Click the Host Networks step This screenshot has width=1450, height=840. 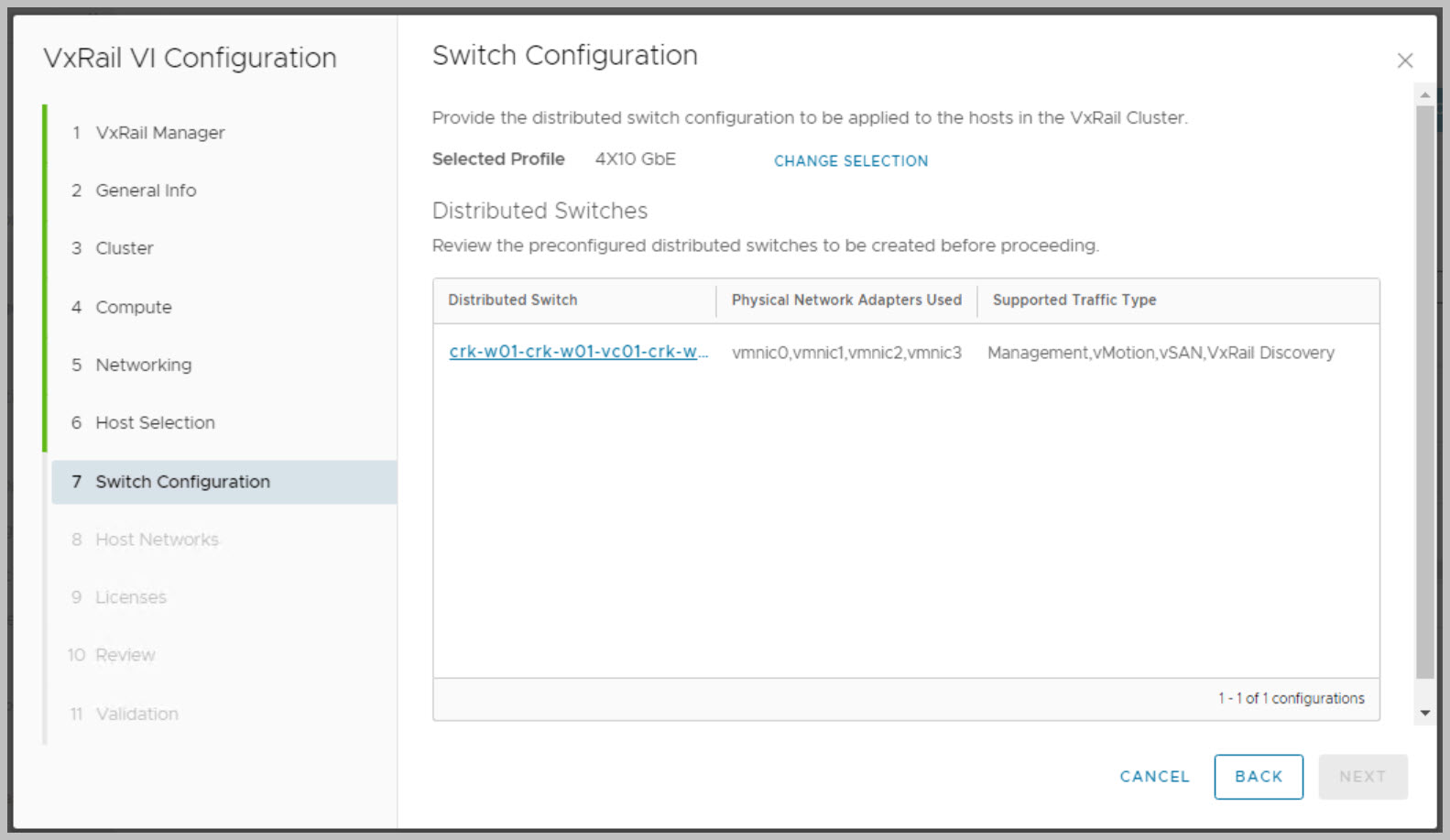tap(157, 540)
